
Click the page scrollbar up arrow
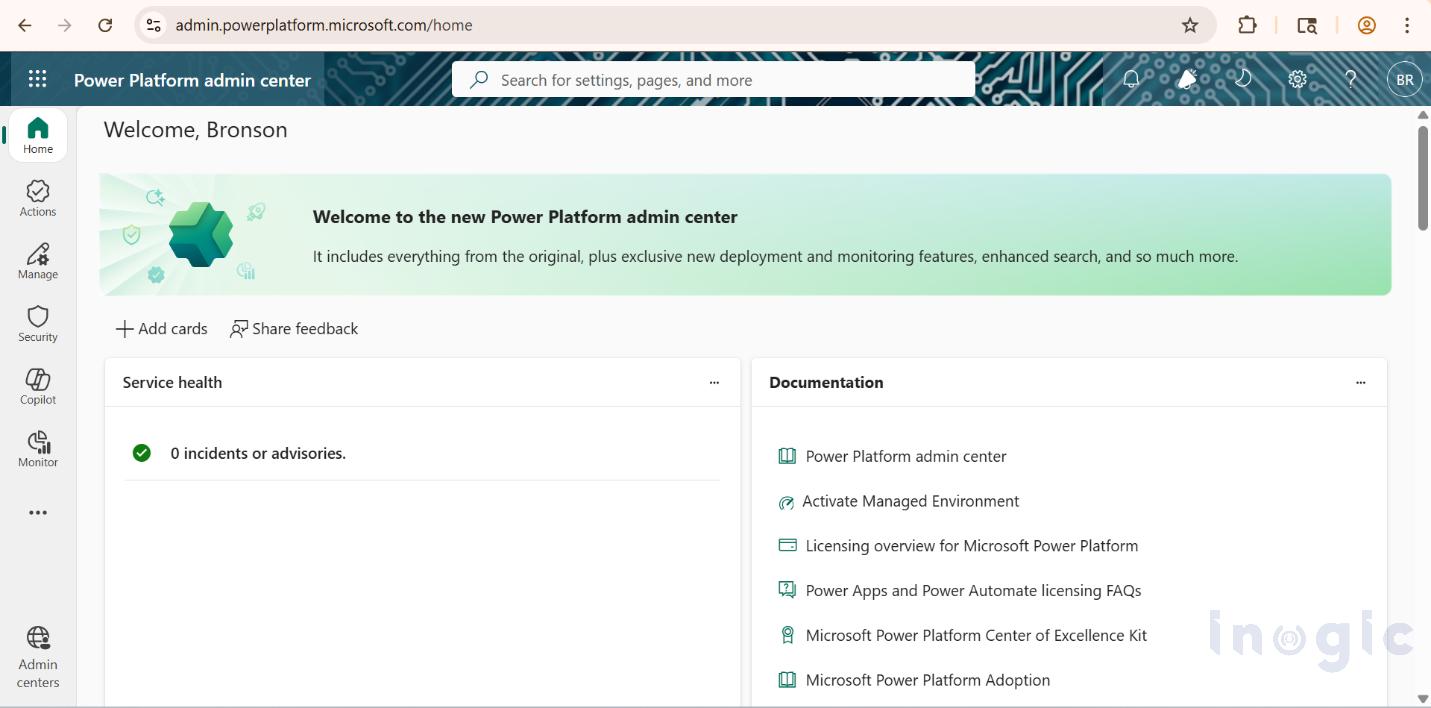[x=1423, y=115]
